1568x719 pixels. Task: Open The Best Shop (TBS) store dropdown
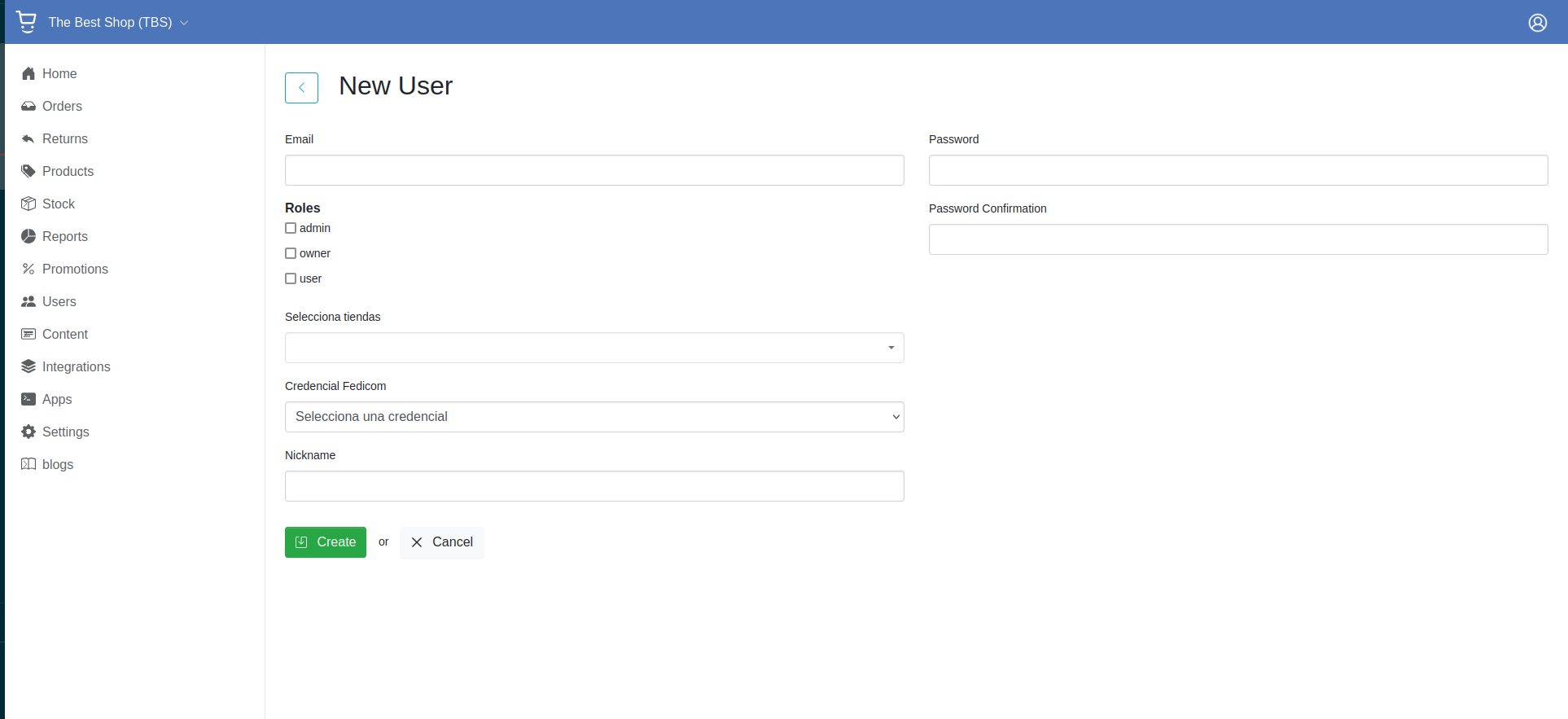118,22
